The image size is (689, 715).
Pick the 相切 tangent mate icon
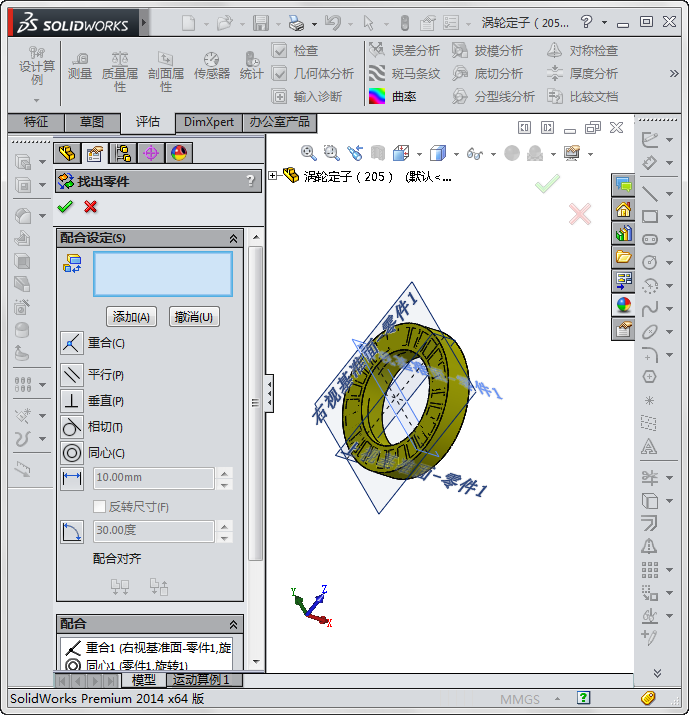tap(72, 427)
